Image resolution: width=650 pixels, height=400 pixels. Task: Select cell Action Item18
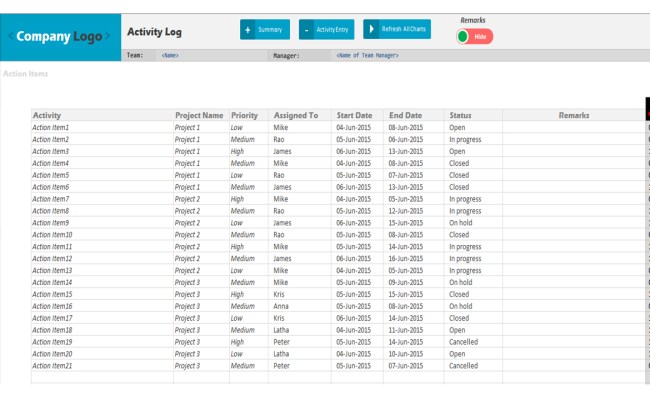[x=102, y=330]
